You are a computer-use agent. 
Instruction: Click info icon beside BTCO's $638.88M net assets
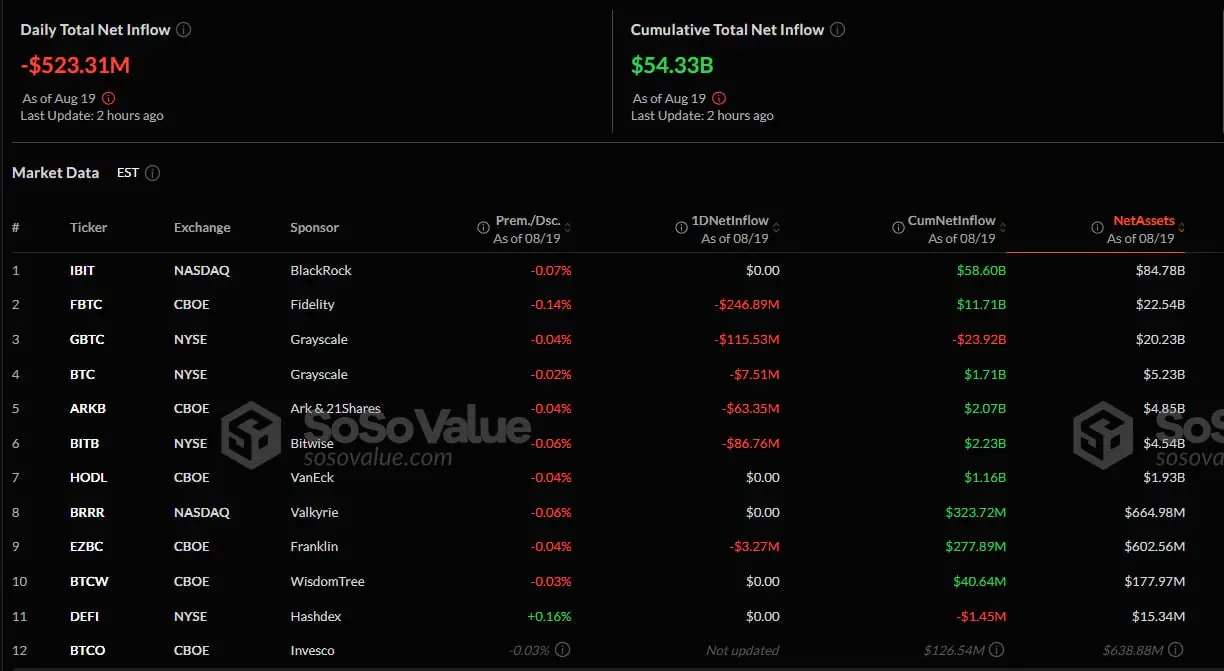pyautogui.click(x=1176, y=651)
